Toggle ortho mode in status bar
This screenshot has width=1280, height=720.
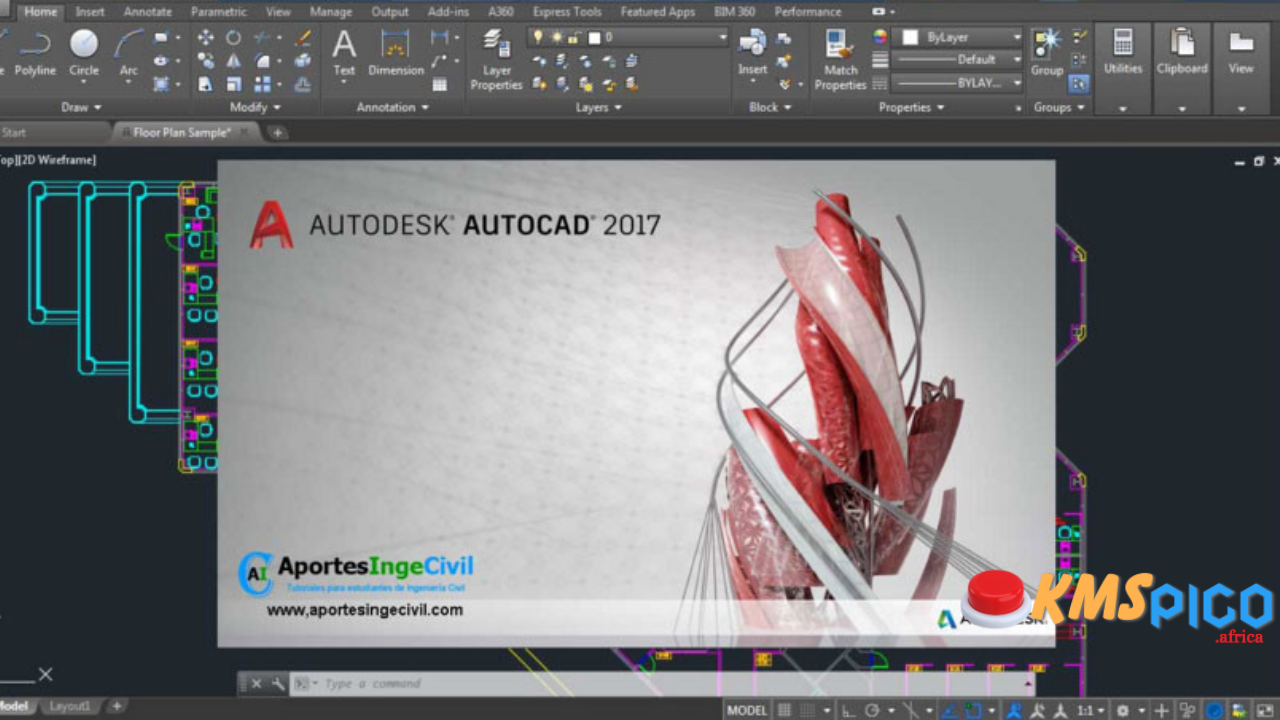click(x=848, y=710)
